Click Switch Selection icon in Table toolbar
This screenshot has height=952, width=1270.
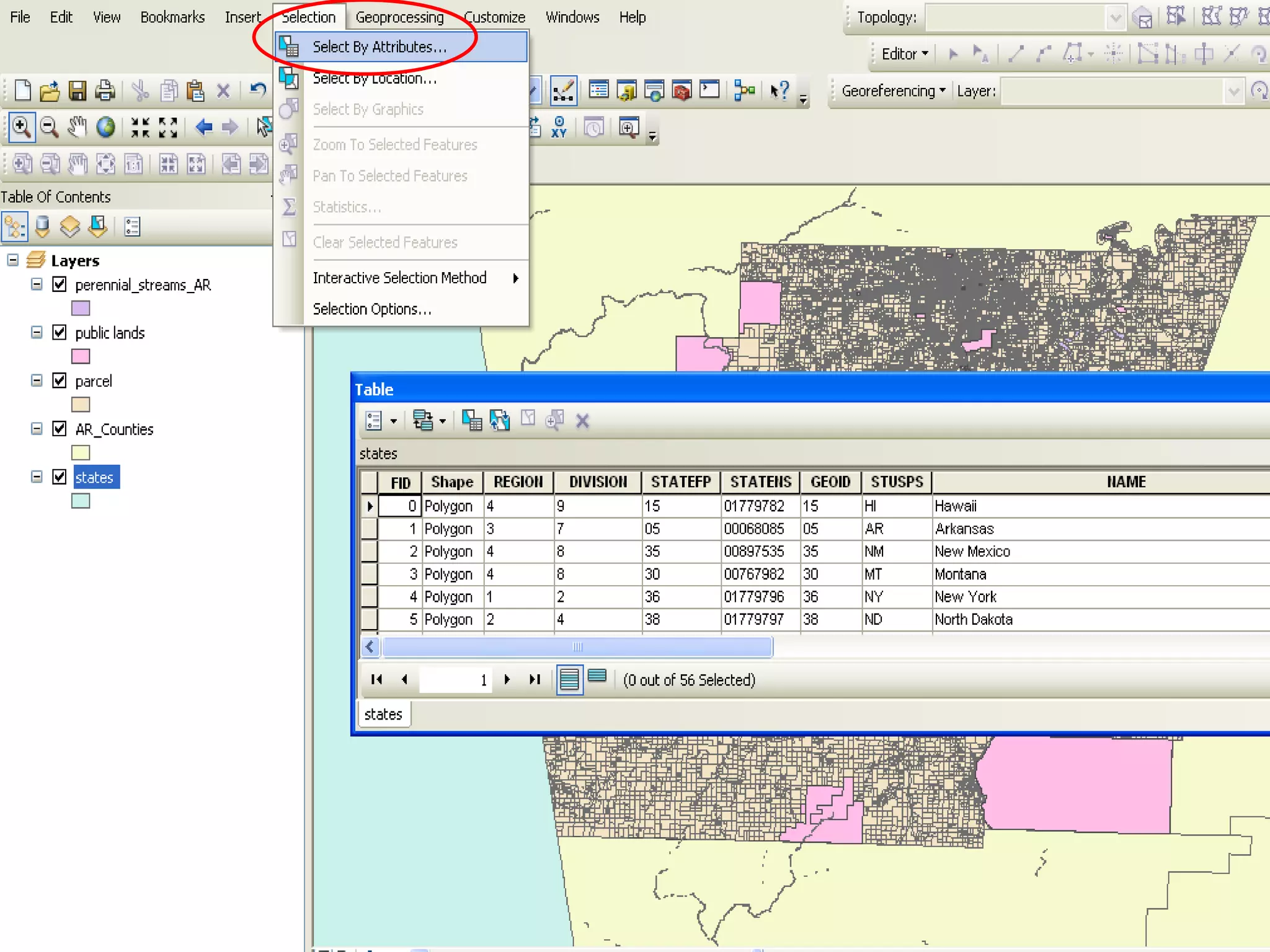(499, 420)
